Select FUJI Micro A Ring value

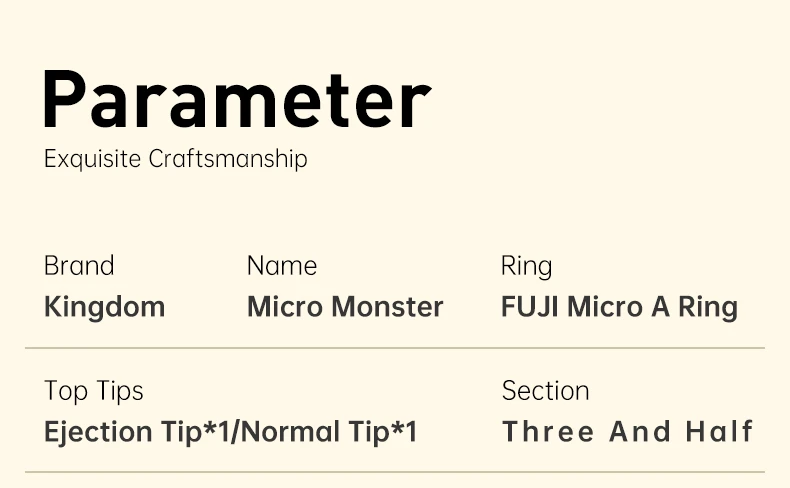[x=619, y=308]
